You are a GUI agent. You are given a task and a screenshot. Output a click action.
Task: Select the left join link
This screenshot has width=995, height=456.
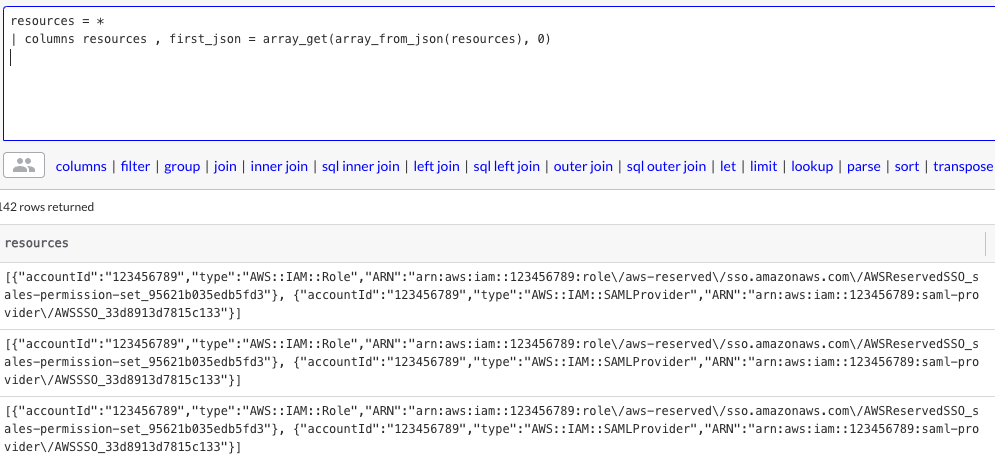click(x=436, y=167)
